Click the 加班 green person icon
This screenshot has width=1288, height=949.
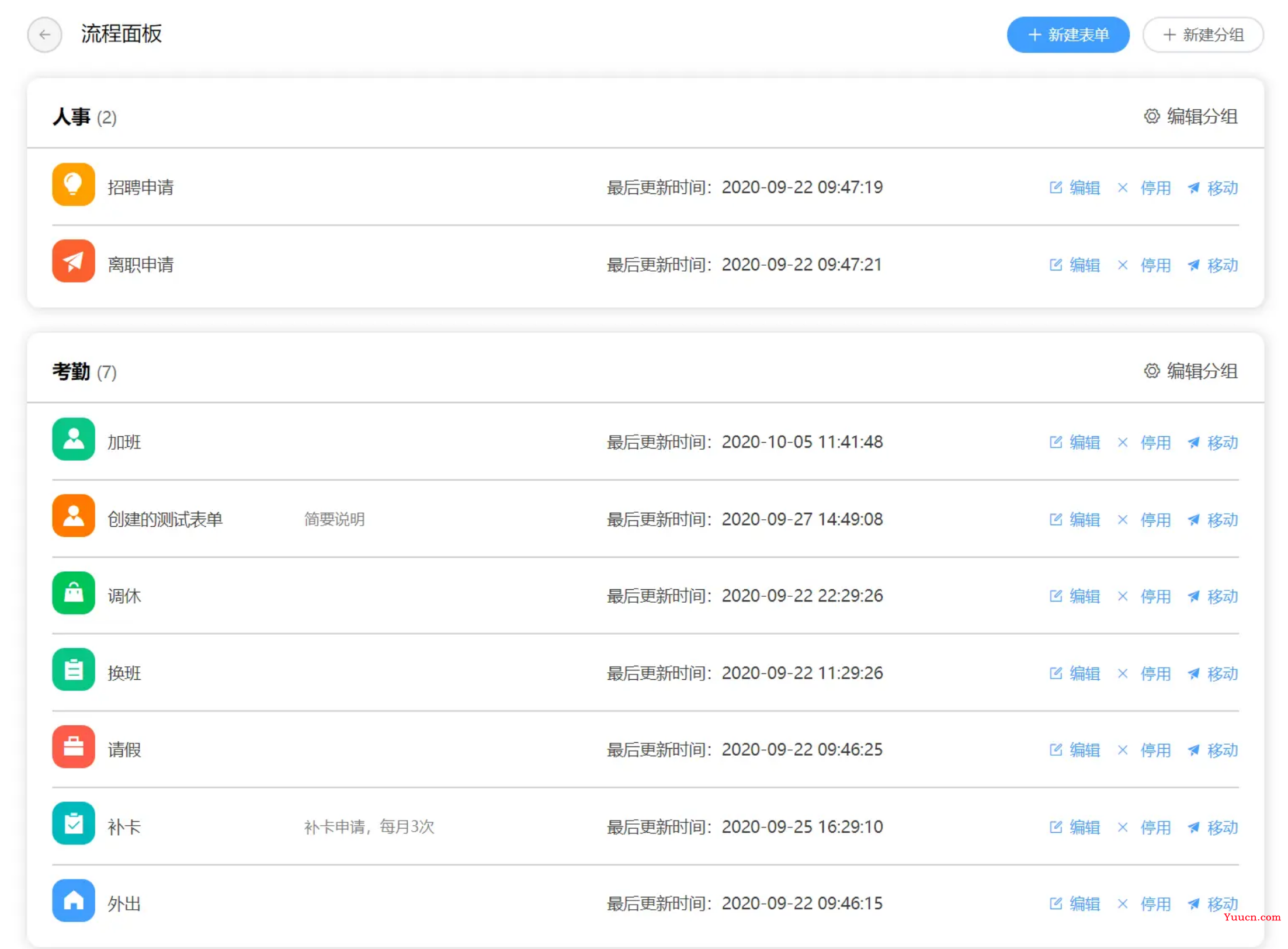pos(74,439)
